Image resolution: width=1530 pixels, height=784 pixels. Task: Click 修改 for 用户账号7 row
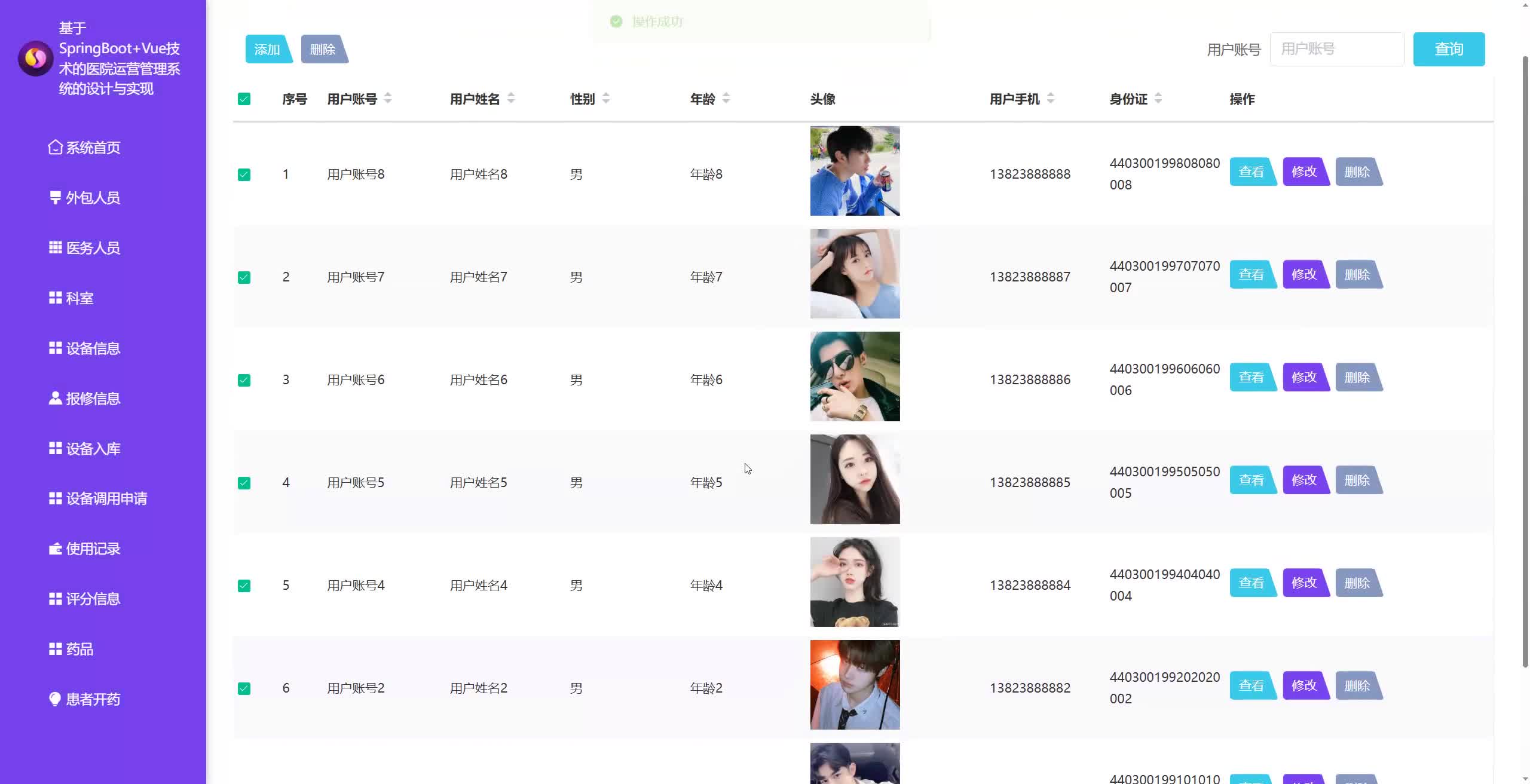[x=1304, y=274]
